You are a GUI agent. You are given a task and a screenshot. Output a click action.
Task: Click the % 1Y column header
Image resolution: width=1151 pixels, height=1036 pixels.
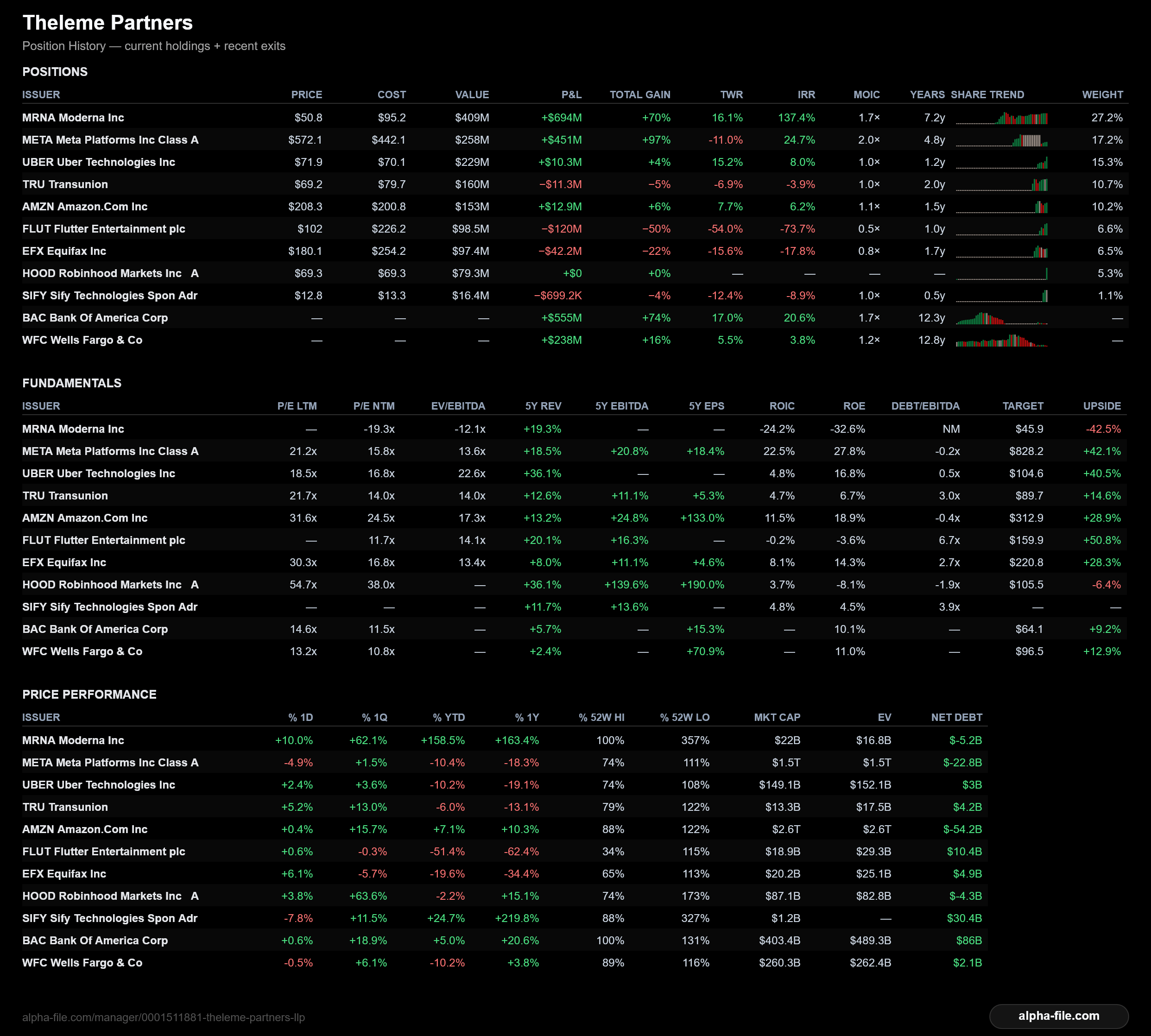click(x=527, y=717)
